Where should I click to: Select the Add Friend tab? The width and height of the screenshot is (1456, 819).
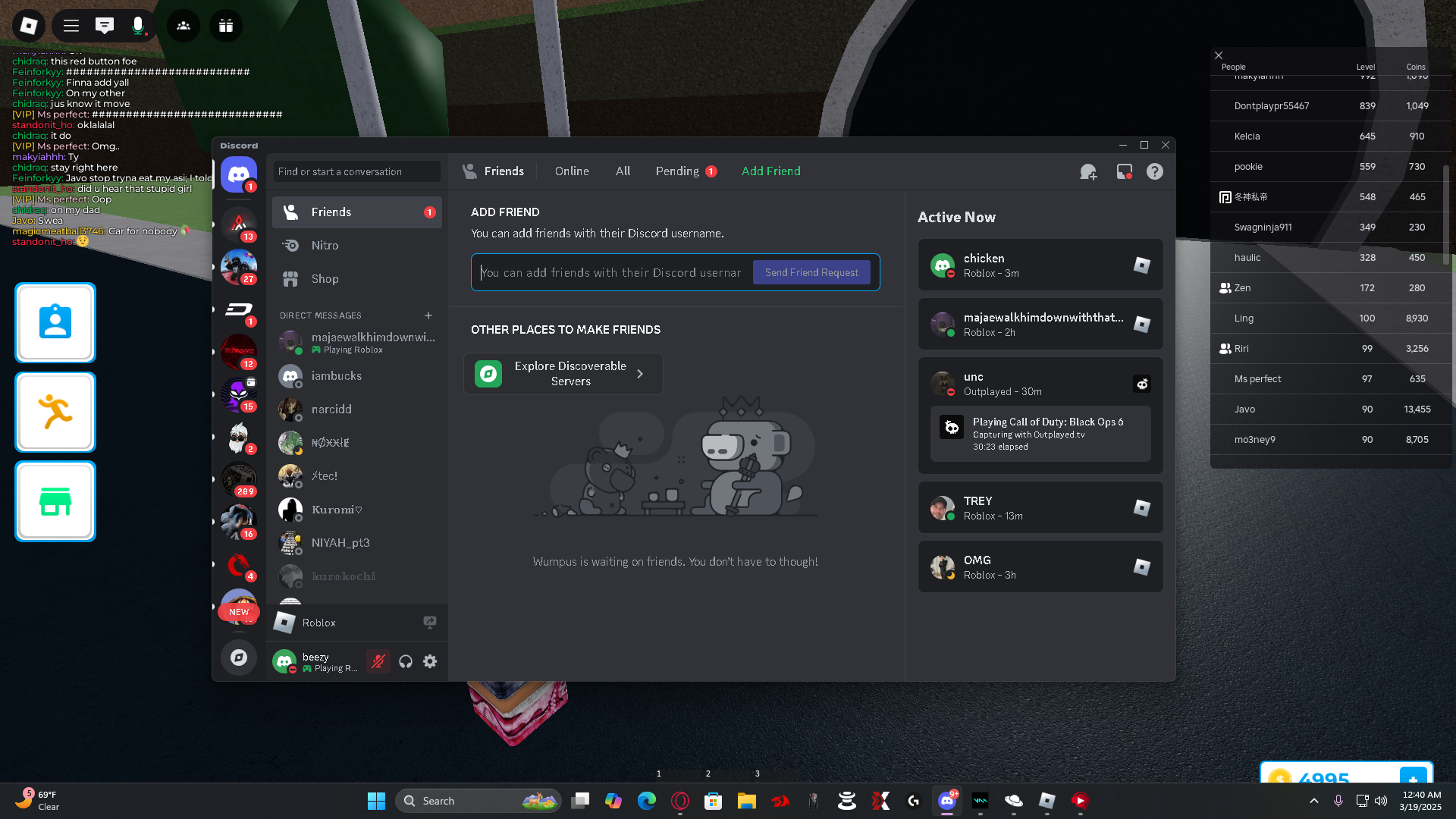point(770,171)
